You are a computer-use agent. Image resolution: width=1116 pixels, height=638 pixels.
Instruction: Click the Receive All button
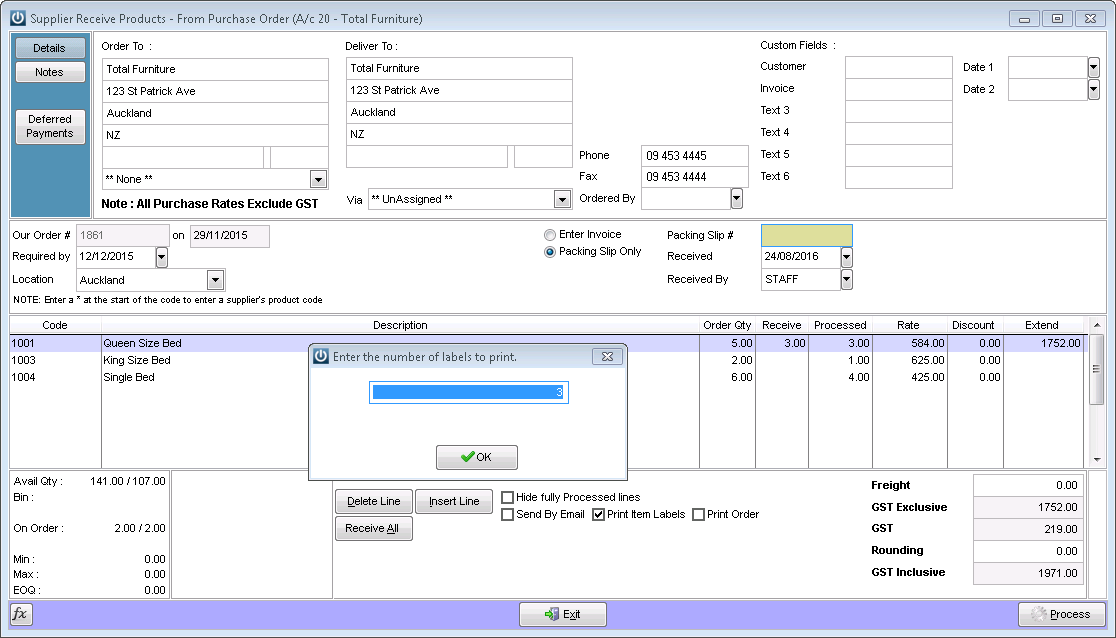(374, 528)
